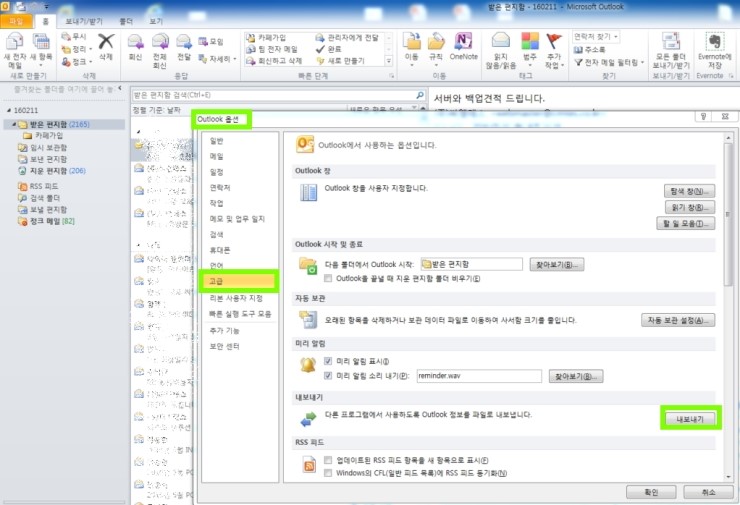This screenshot has height=505, width=740.
Task: Switch to the 보내기/받기 ribbon tab
Action: [x=84, y=21]
